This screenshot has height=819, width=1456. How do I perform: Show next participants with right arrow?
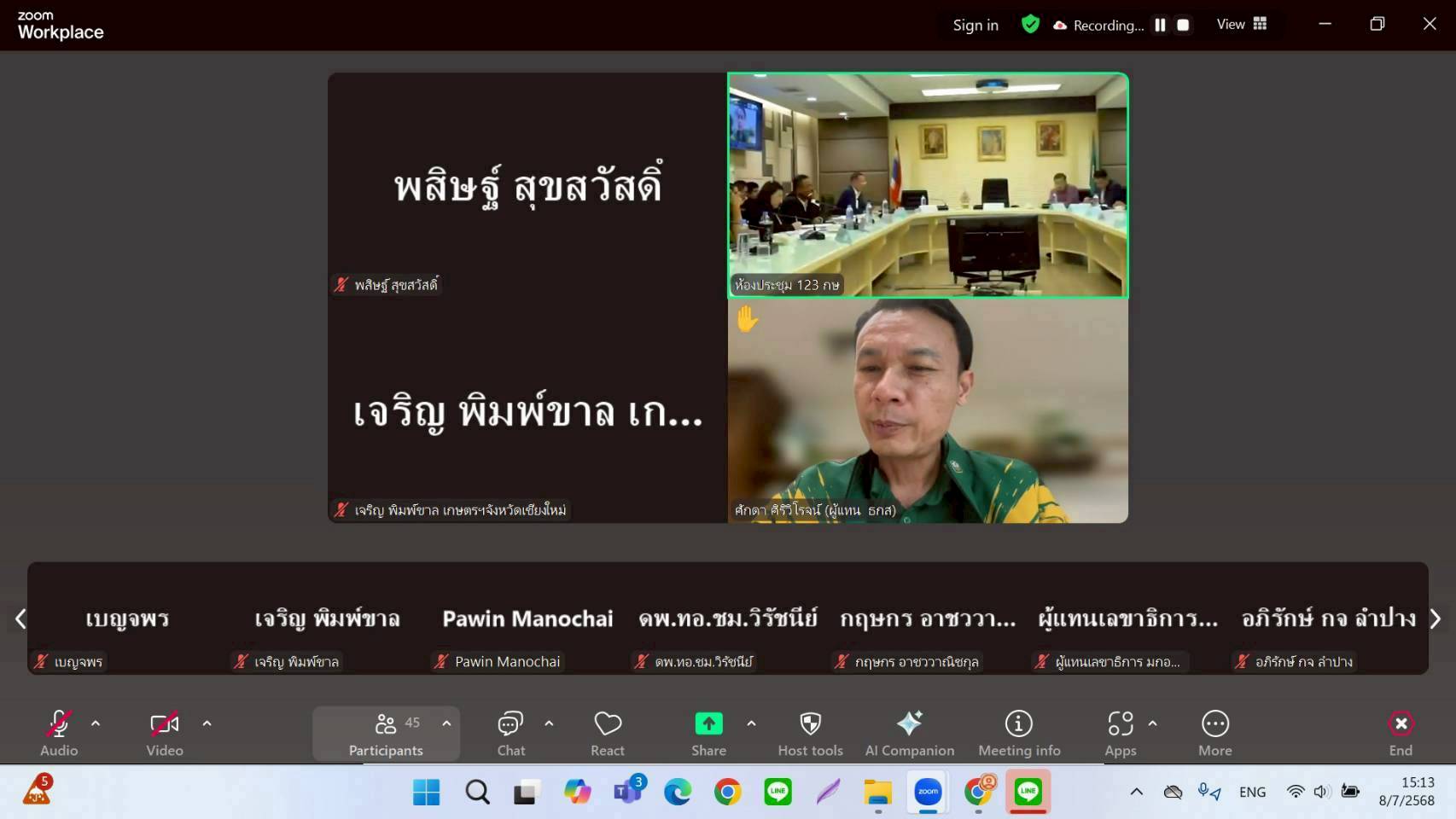click(1435, 619)
